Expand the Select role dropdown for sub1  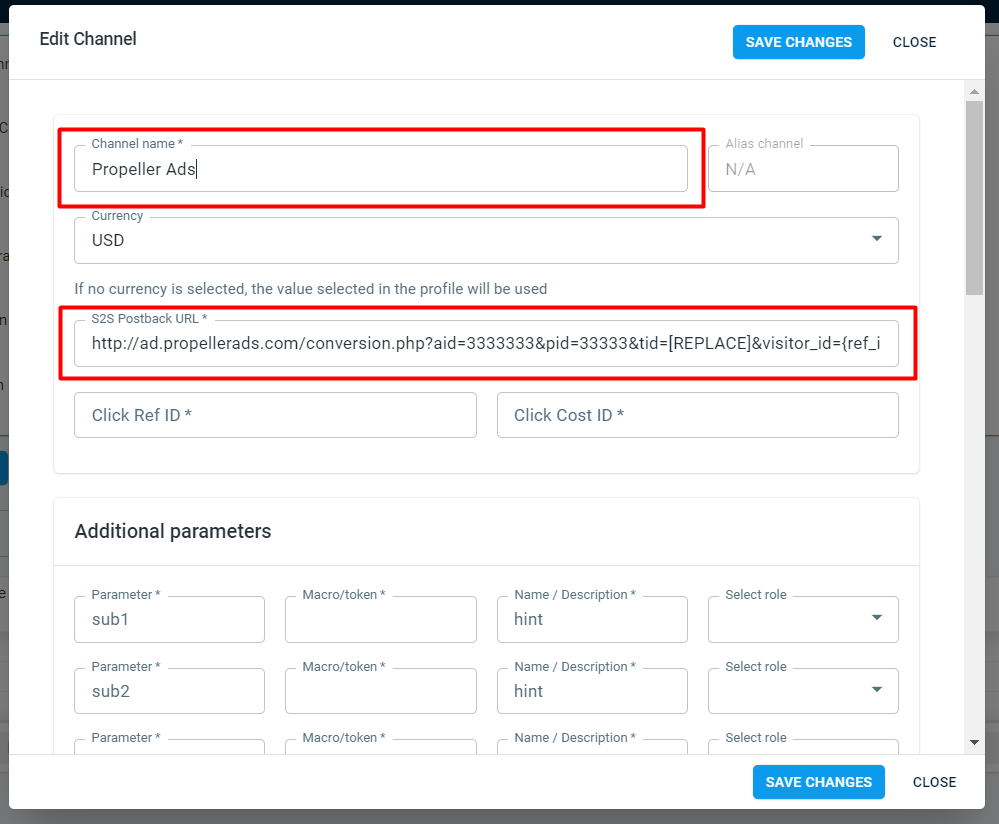tap(877, 618)
